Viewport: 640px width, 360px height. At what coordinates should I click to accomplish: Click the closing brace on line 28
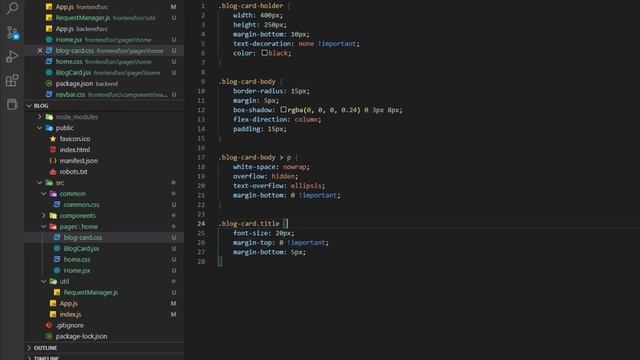point(220,261)
